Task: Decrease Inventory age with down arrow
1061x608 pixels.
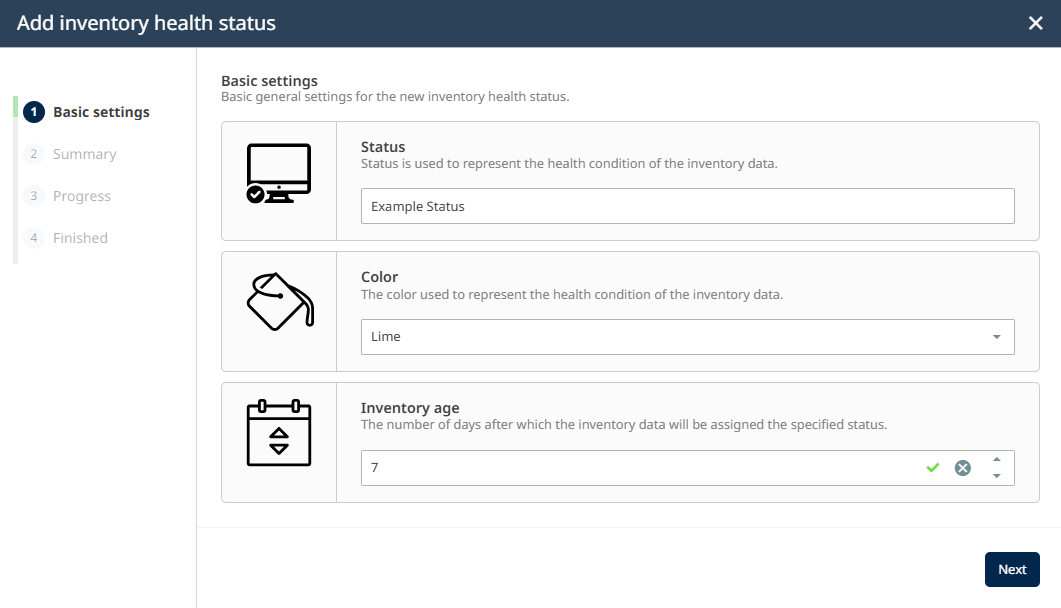Action: coord(996,476)
